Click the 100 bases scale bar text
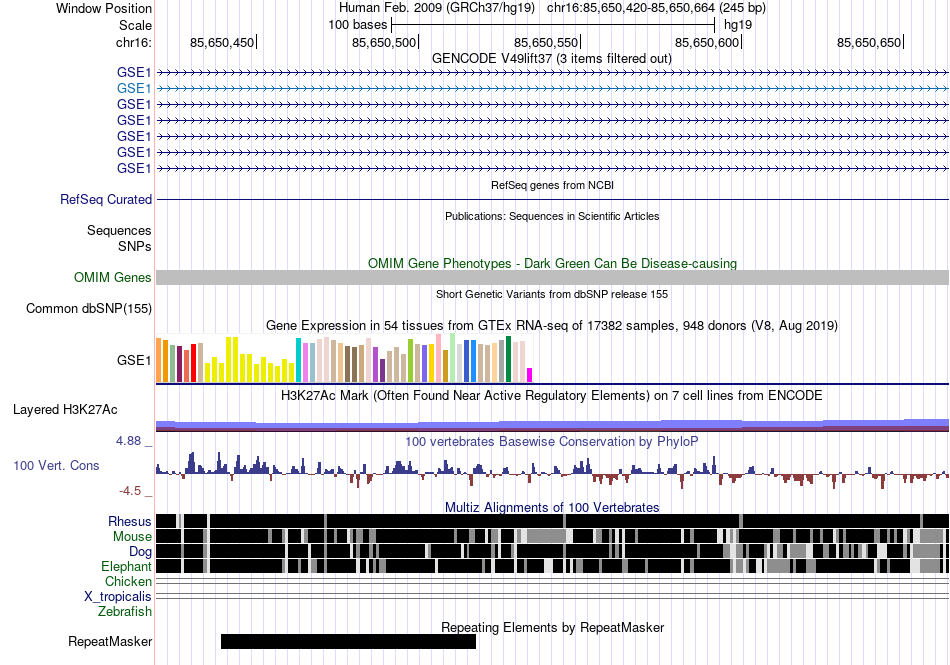 [x=357, y=25]
